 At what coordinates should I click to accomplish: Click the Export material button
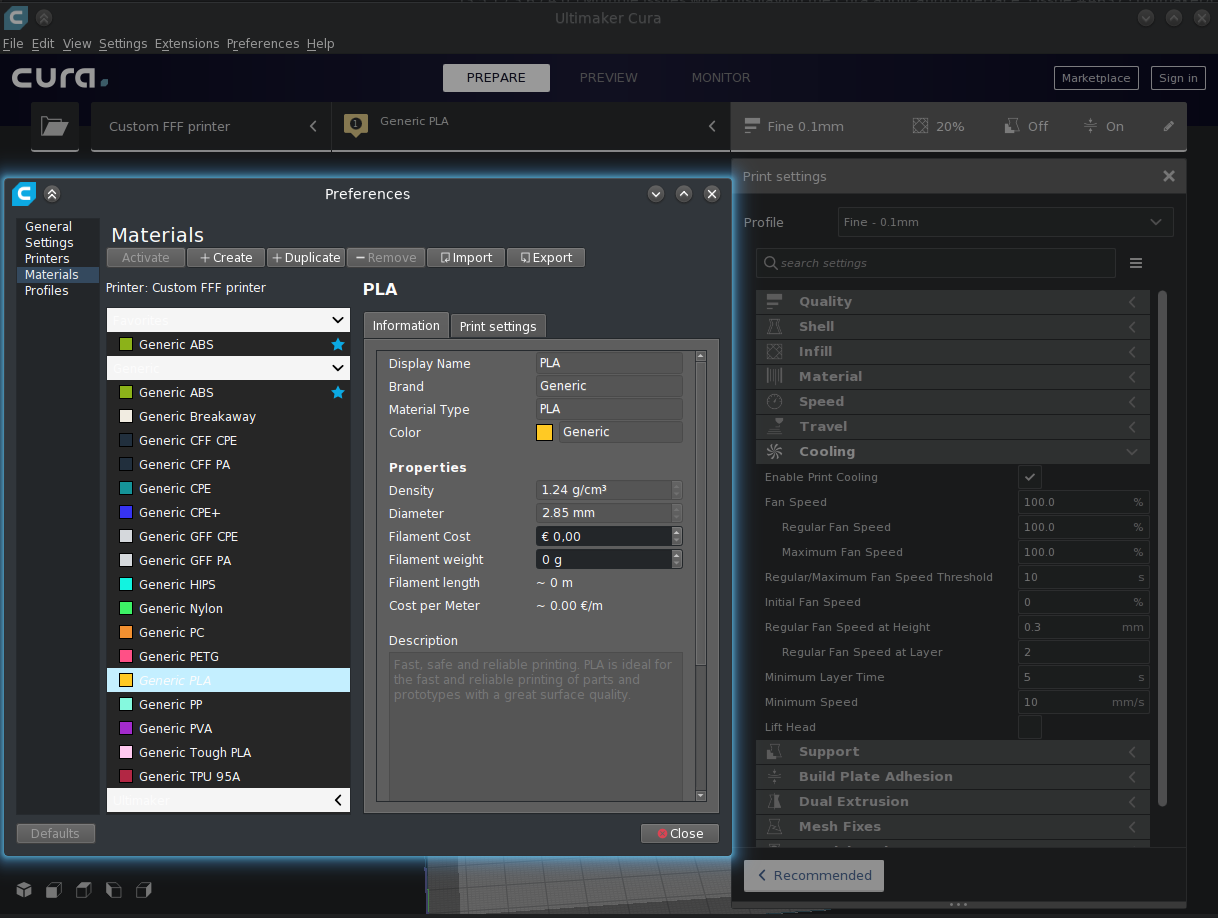click(546, 257)
